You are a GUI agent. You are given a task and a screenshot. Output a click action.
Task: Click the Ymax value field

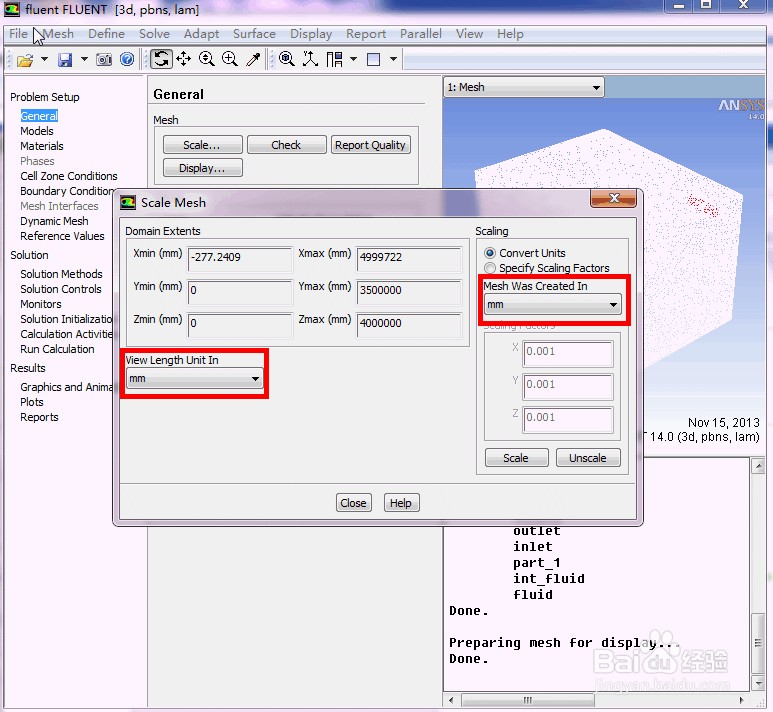pos(409,292)
